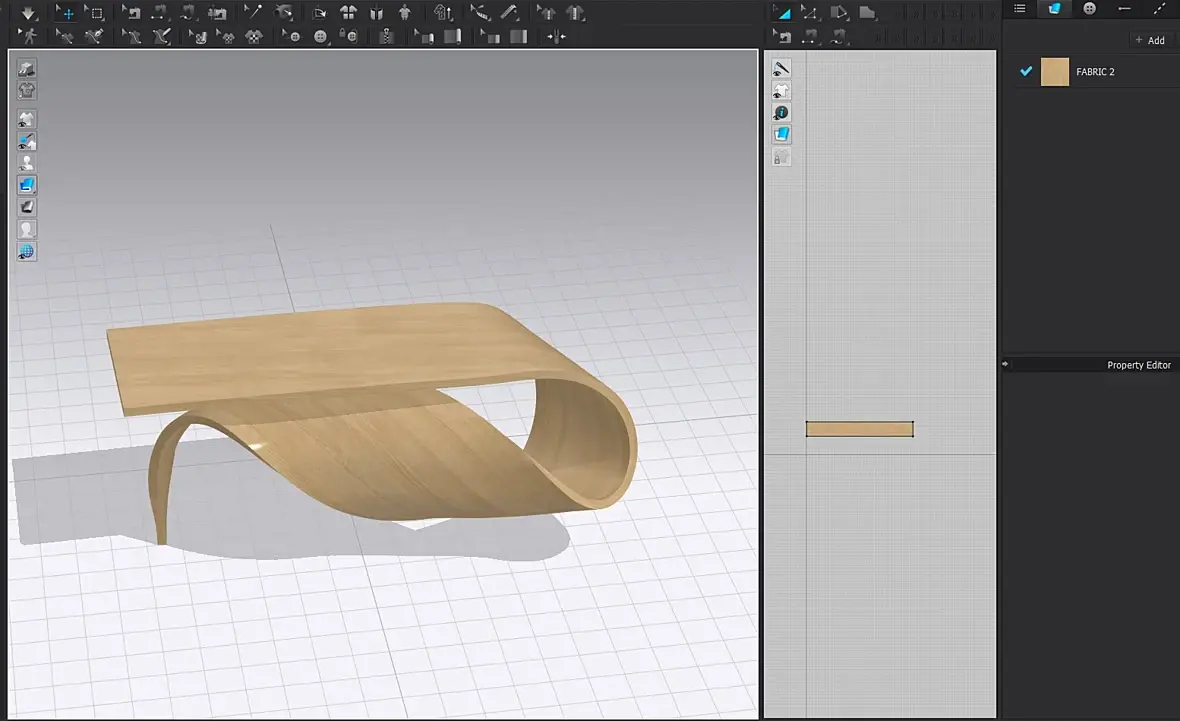Switch to the Button tab in Object Browser
The width and height of the screenshot is (1180, 721).
[x=1089, y=9]
